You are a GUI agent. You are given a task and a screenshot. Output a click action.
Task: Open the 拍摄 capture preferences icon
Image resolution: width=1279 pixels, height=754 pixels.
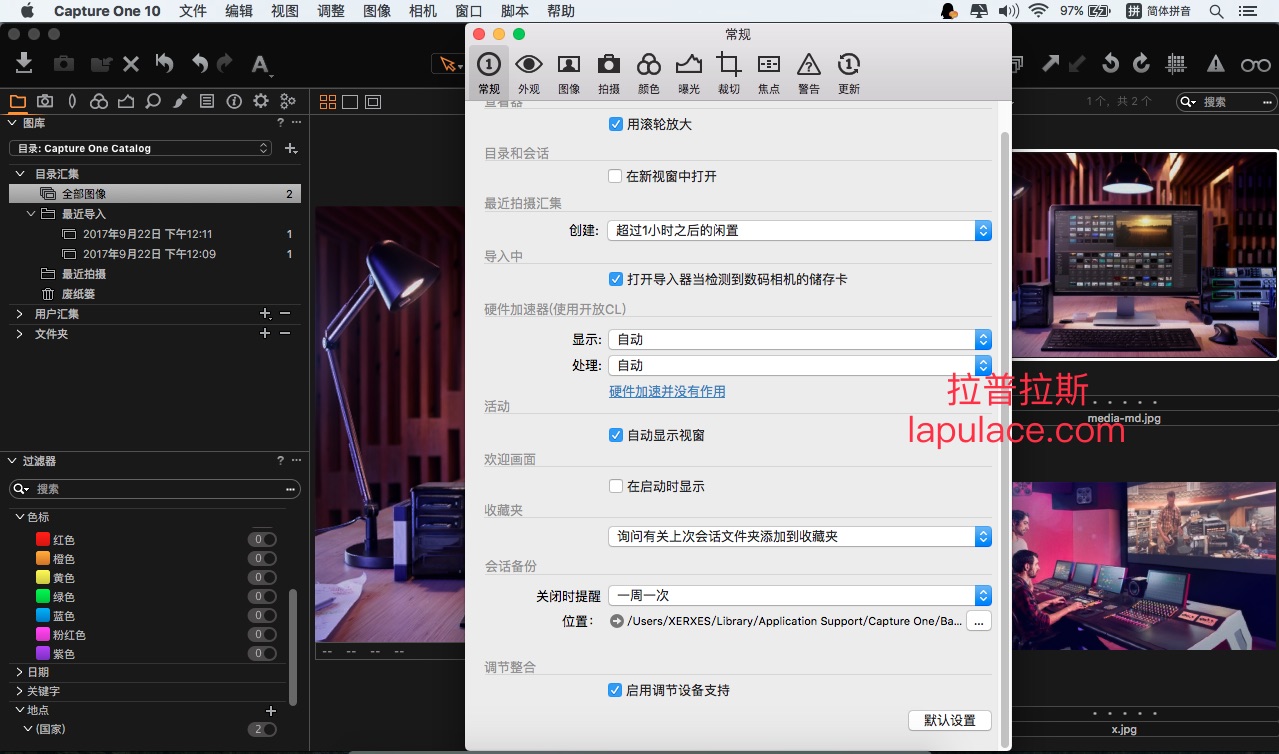click(608, 73)
